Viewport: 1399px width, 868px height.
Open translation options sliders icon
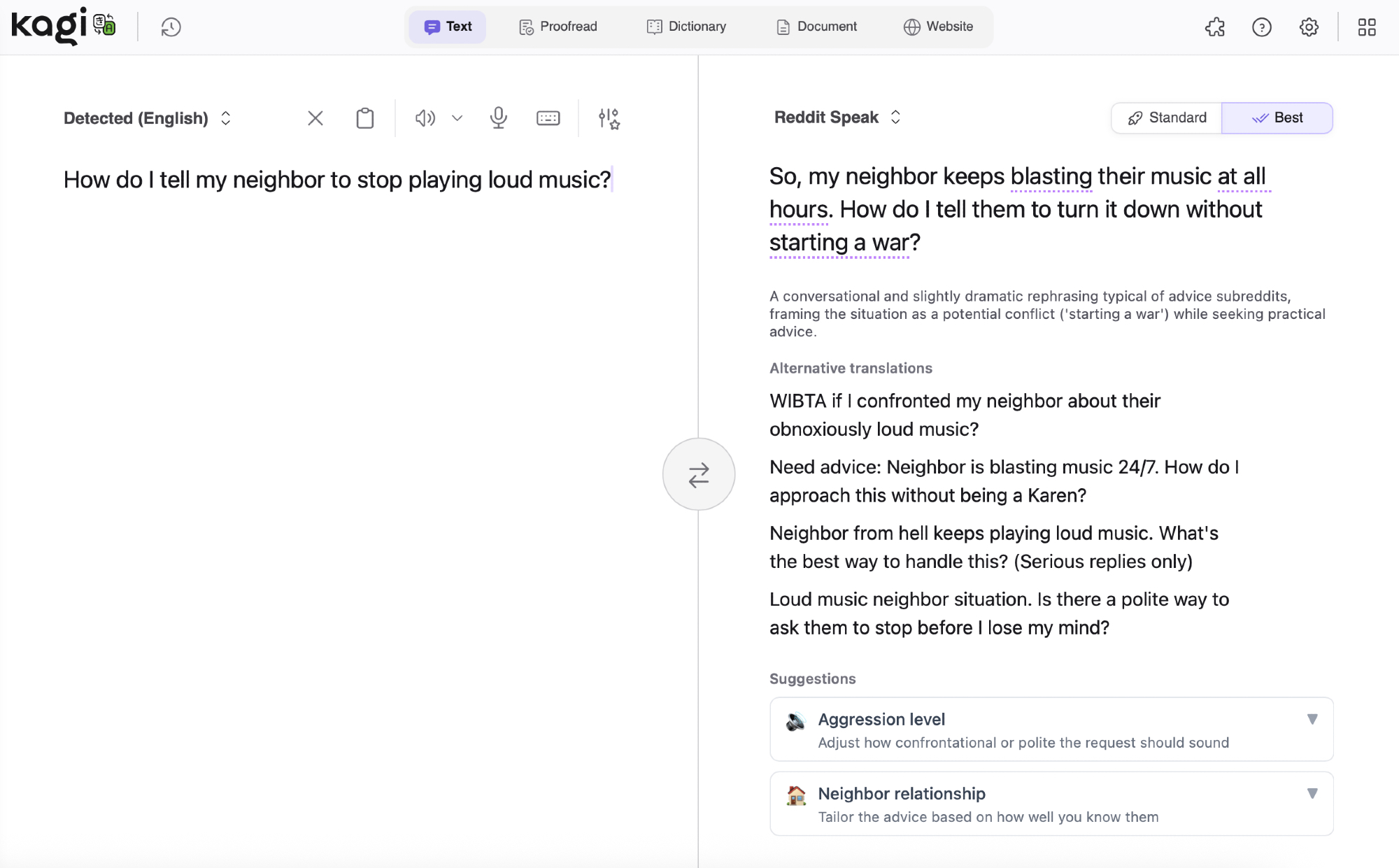[609, 118]
